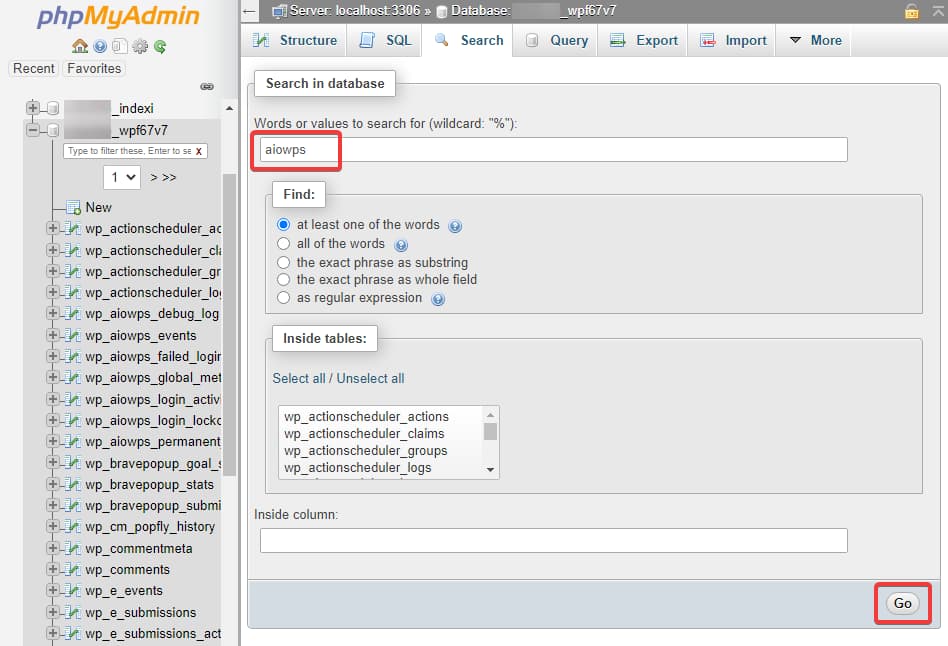
Task: Select wp_actionscheduler_actions in tables list
Action: (x=366, y=417)
